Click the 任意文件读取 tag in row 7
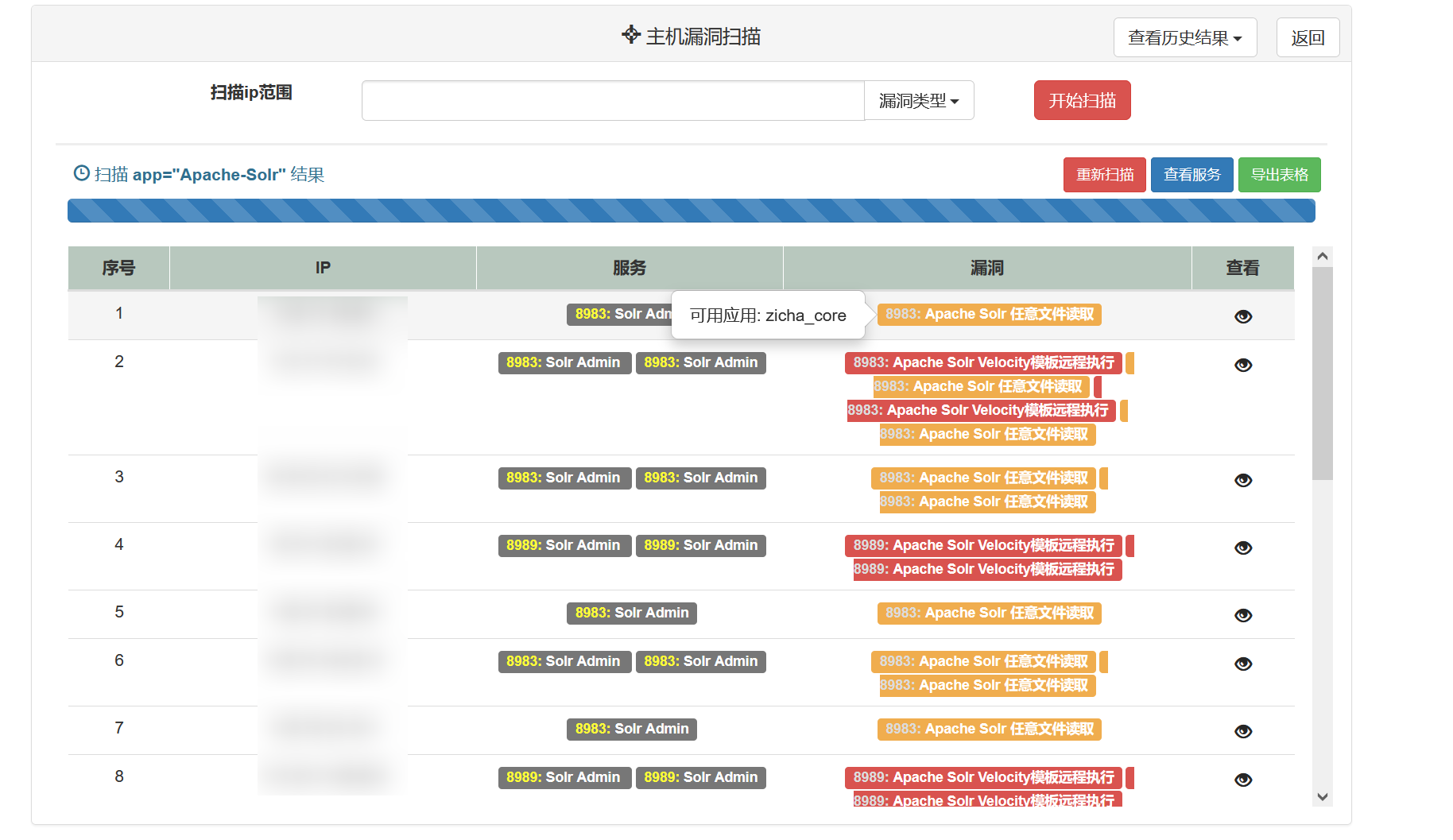 [x=990, y=729]
